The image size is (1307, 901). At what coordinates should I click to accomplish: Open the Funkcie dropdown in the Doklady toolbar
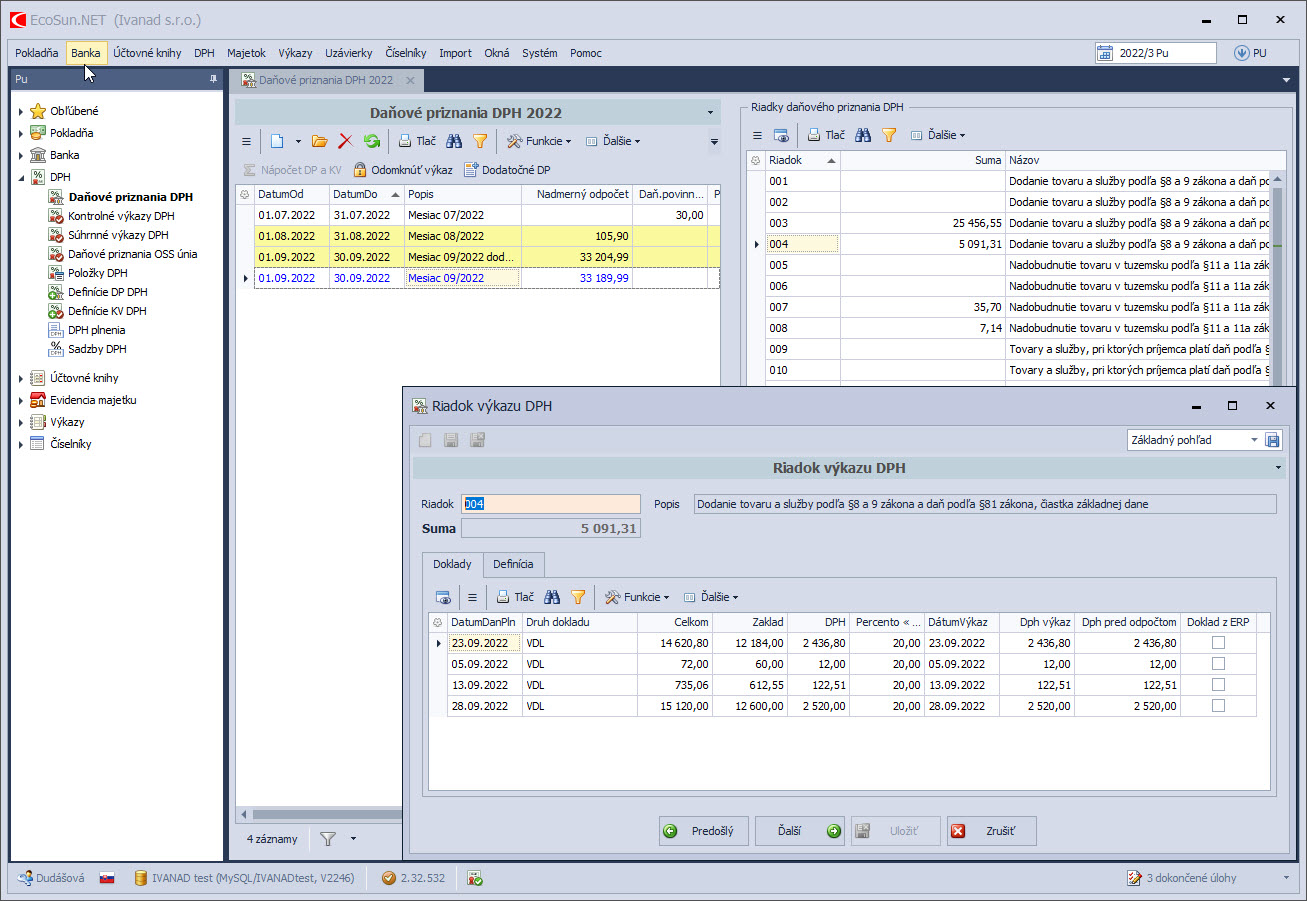coord(637,597)
